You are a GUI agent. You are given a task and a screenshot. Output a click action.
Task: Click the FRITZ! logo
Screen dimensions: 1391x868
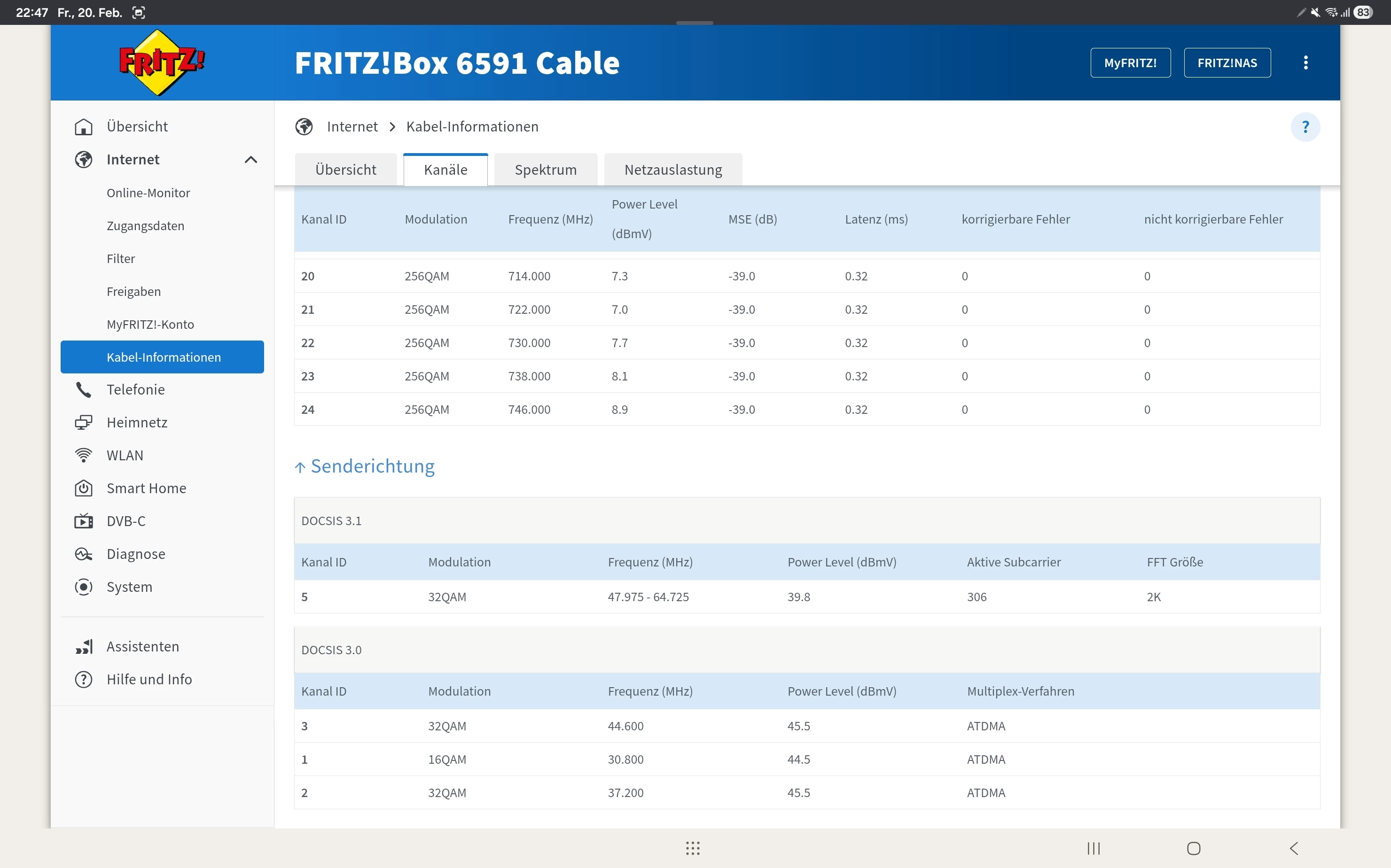[x=162, y=62]
